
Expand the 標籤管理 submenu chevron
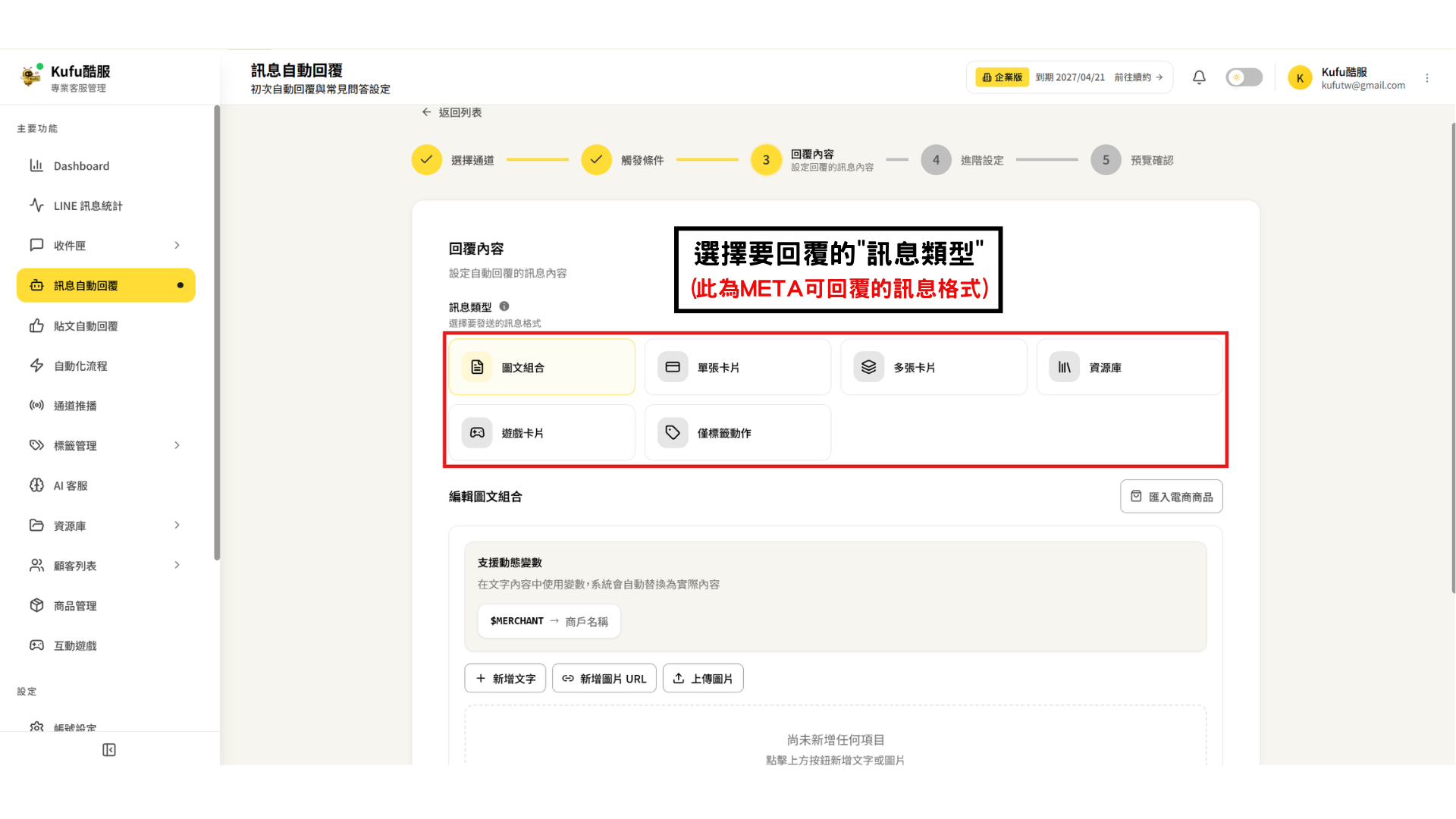[x=177, y=445]
